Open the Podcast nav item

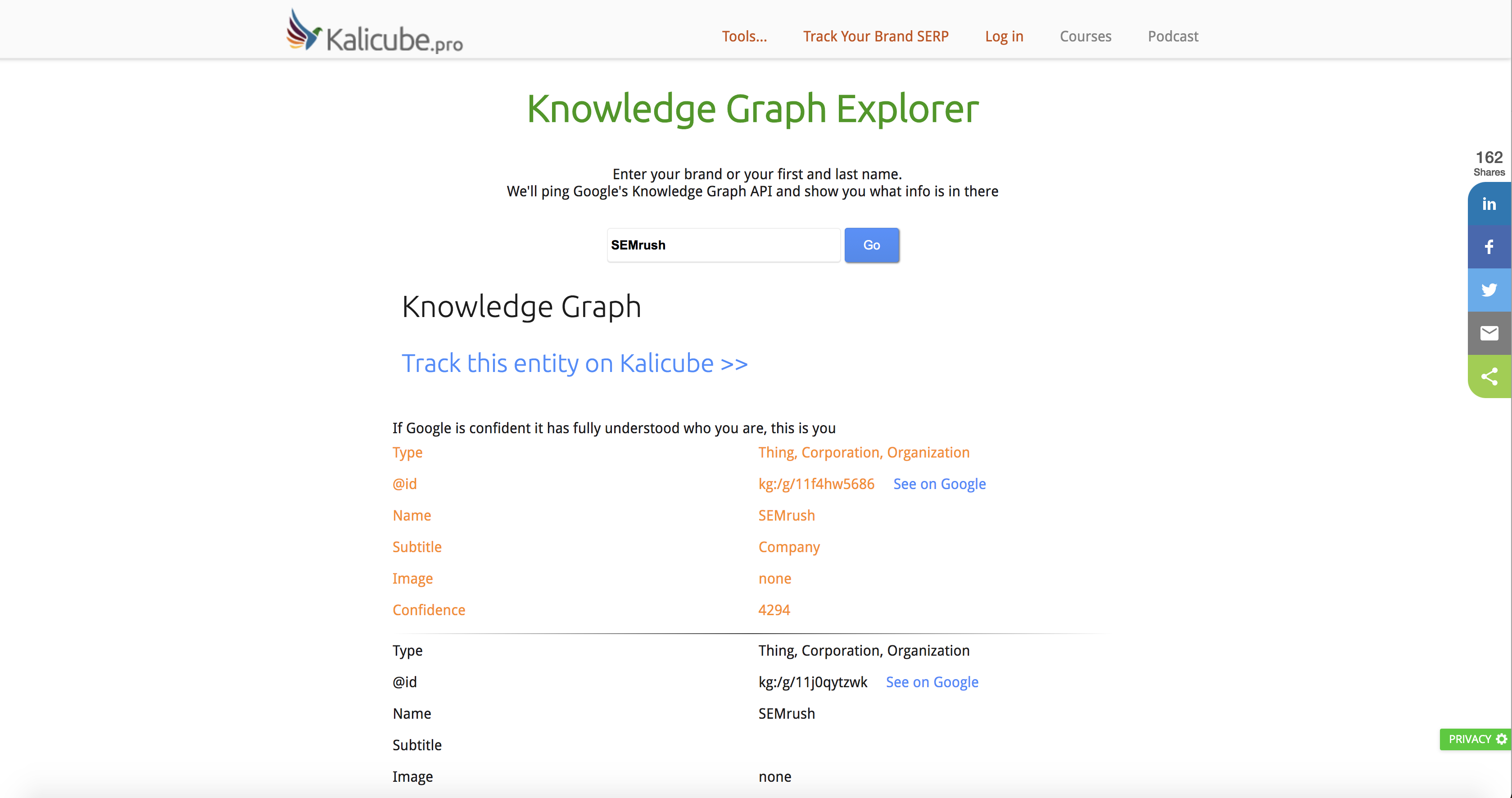[x=1173, y=36]
